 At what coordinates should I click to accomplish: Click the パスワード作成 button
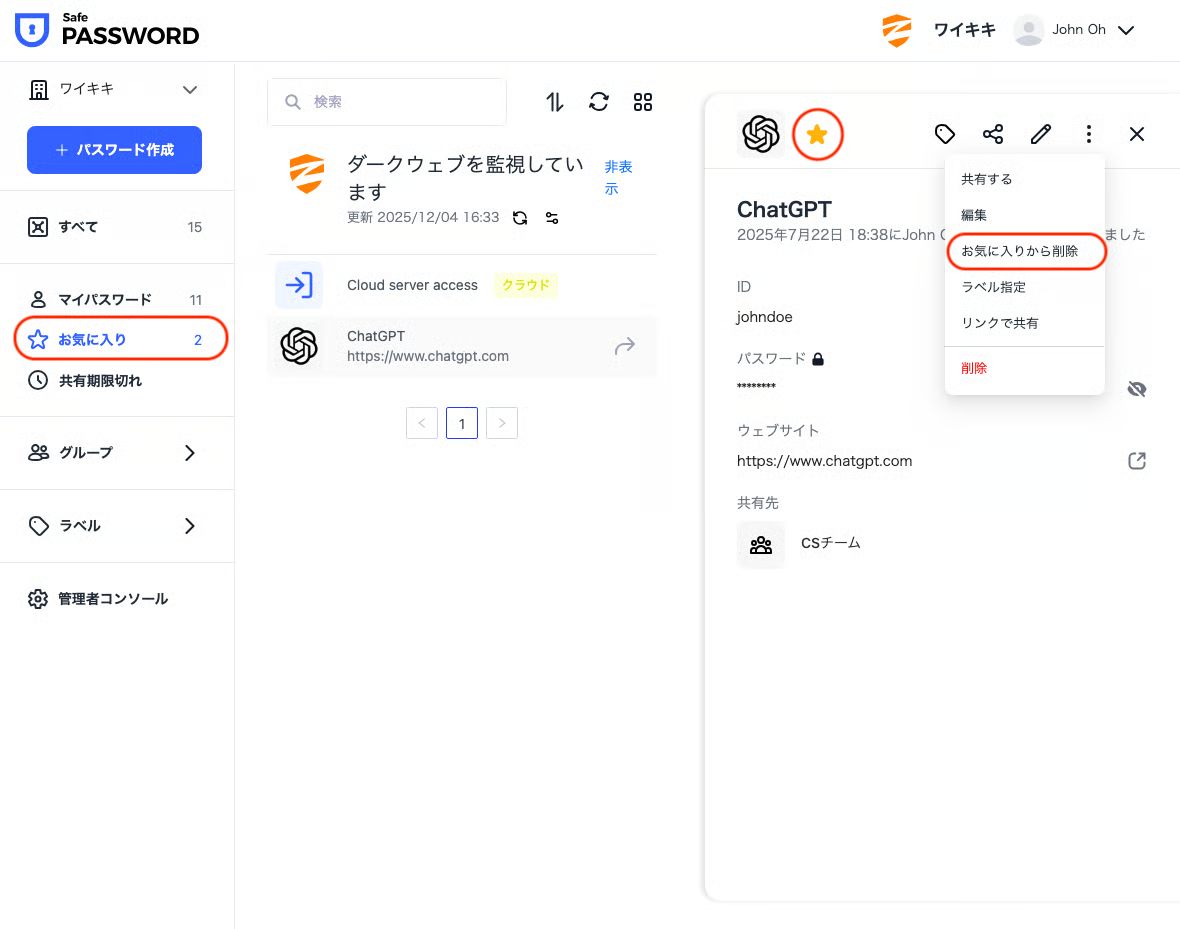pos(114,150)
